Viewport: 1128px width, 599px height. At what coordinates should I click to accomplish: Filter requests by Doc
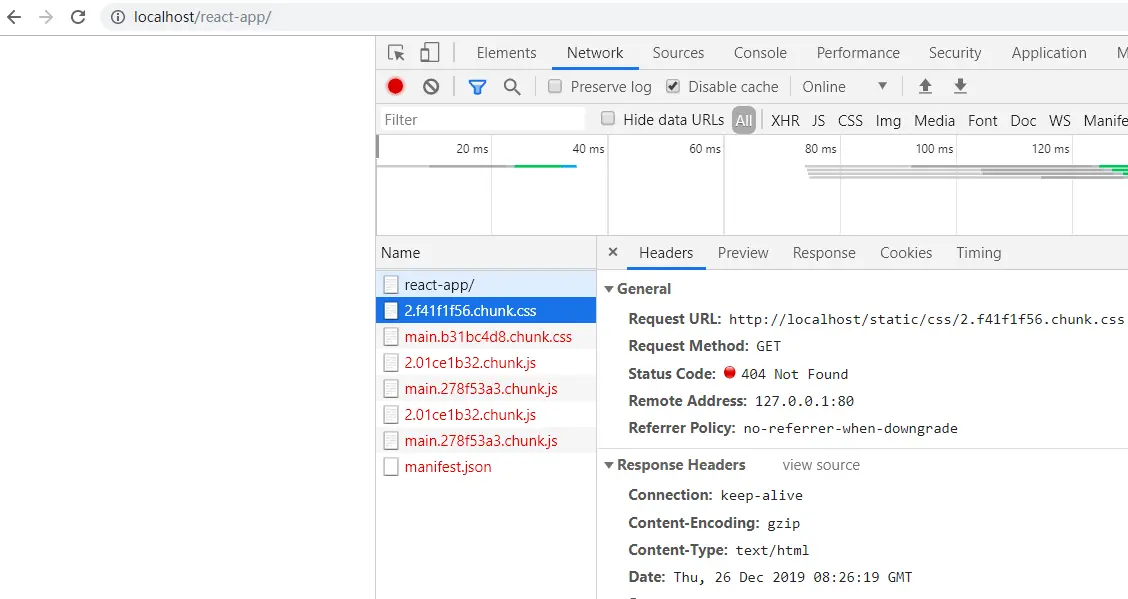click(1023, 120)
